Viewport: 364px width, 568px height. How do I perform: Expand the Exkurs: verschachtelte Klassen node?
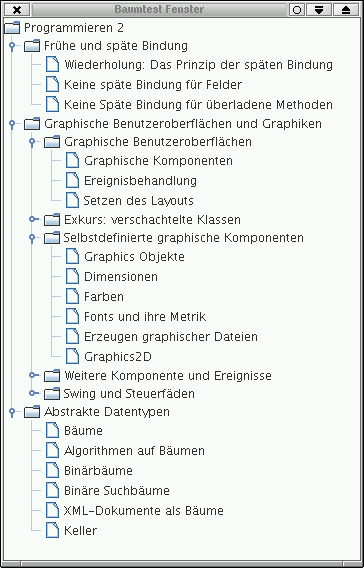[x=33, y=219]
